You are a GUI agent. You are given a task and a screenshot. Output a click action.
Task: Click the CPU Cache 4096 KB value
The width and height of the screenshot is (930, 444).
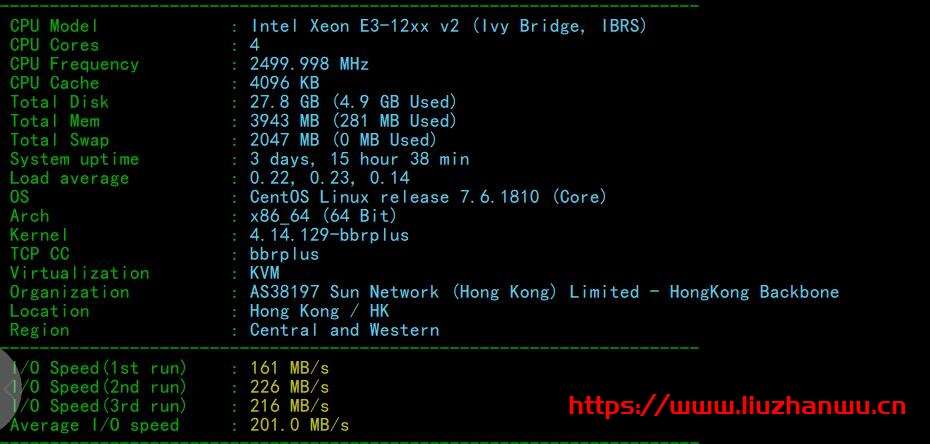(x=284, y=83)
